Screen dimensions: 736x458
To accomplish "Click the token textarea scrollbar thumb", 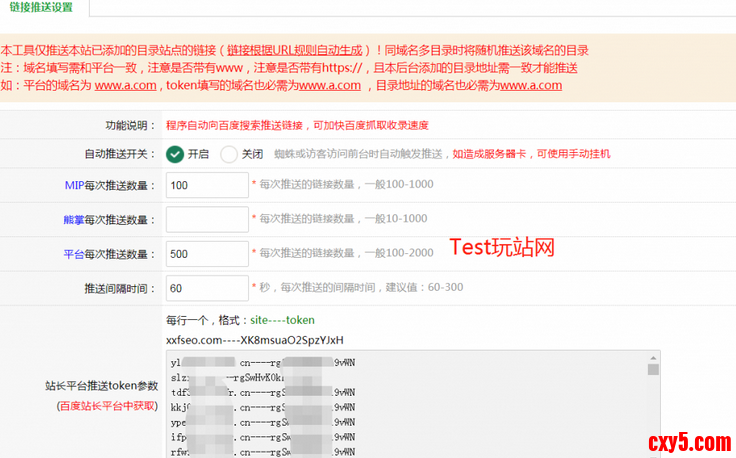I will tap(653, 370).
